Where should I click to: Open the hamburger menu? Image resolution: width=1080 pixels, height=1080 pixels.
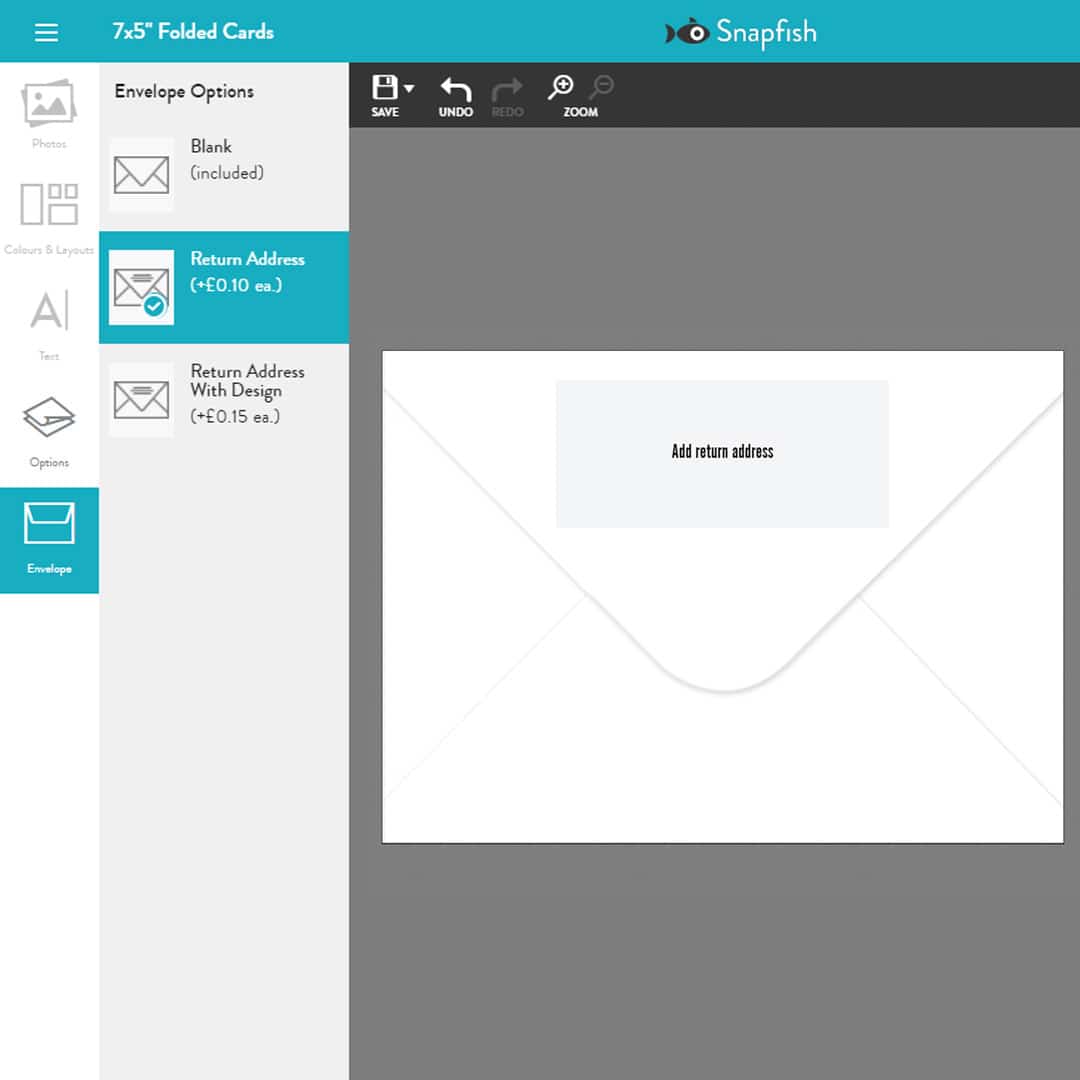(x=46, y=31)
